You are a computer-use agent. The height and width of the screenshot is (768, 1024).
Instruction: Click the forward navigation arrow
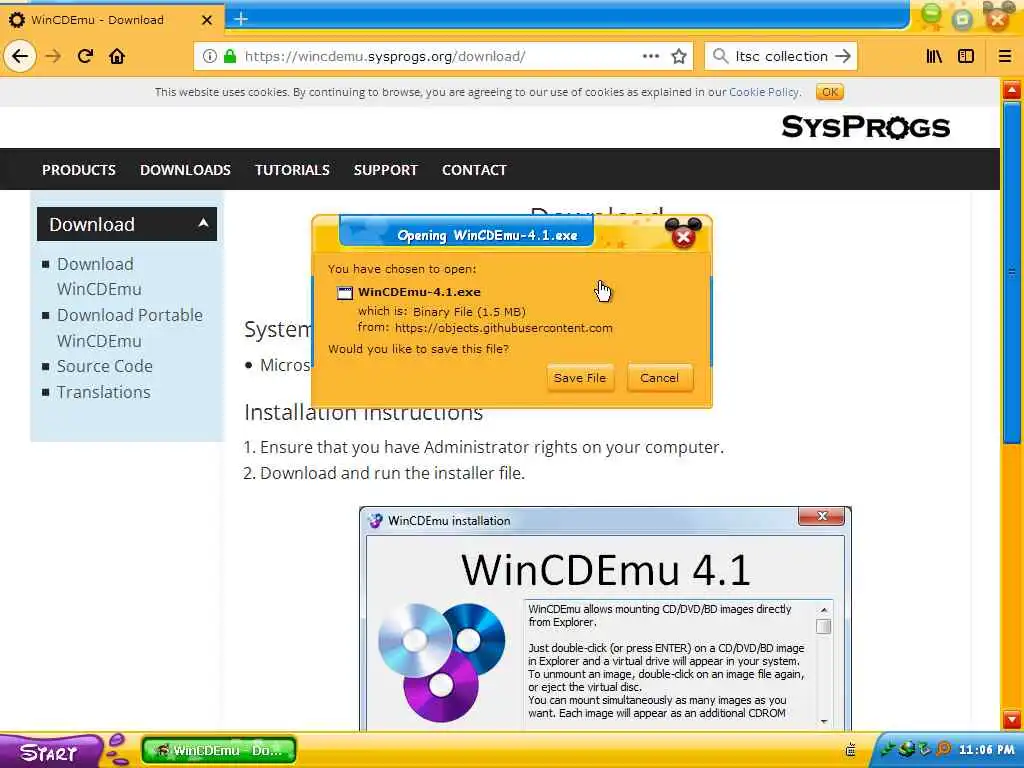click(53, 56)
